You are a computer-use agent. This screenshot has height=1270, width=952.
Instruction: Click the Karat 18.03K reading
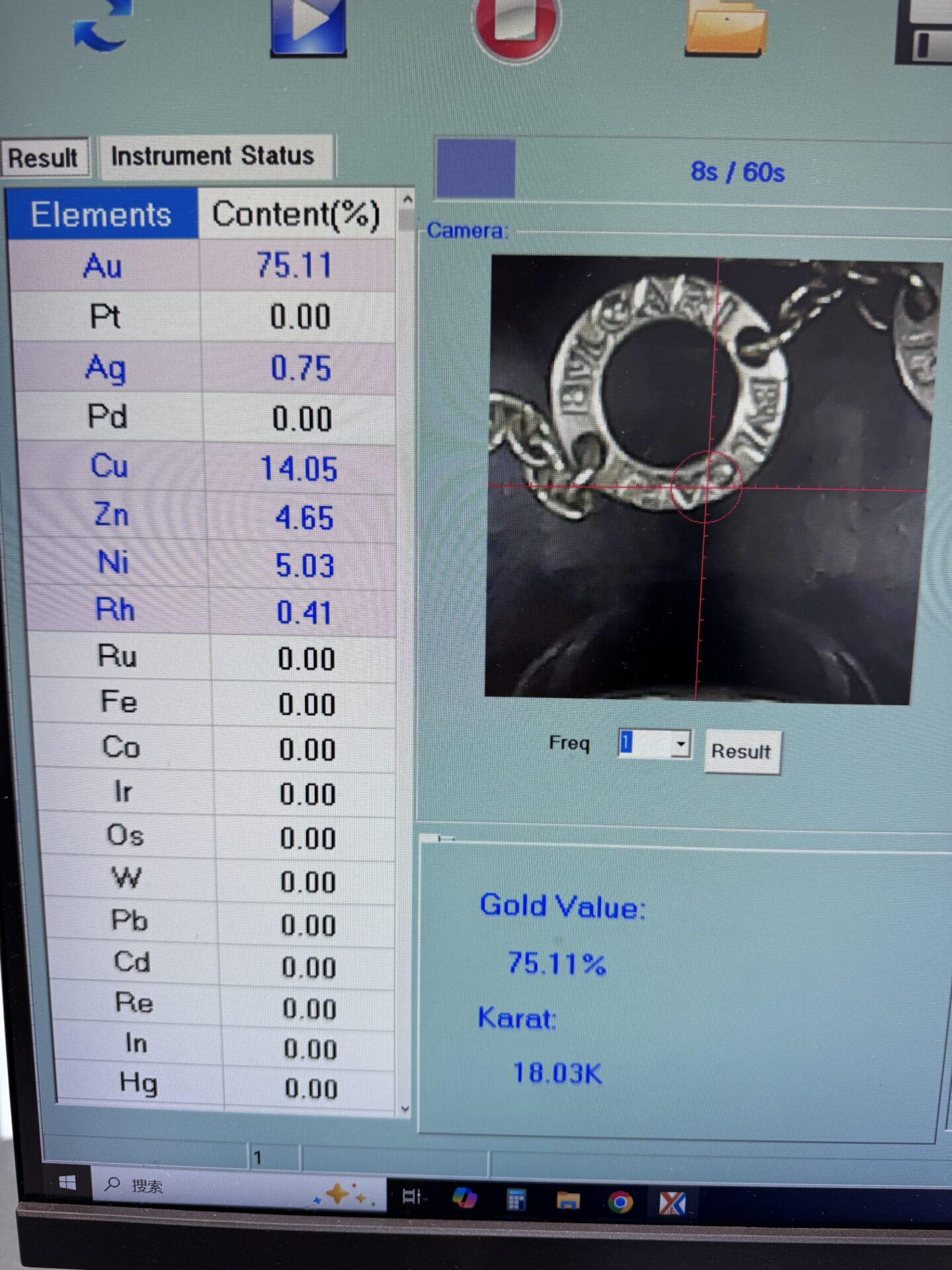pyautogui.click(x=557, y=1072)
